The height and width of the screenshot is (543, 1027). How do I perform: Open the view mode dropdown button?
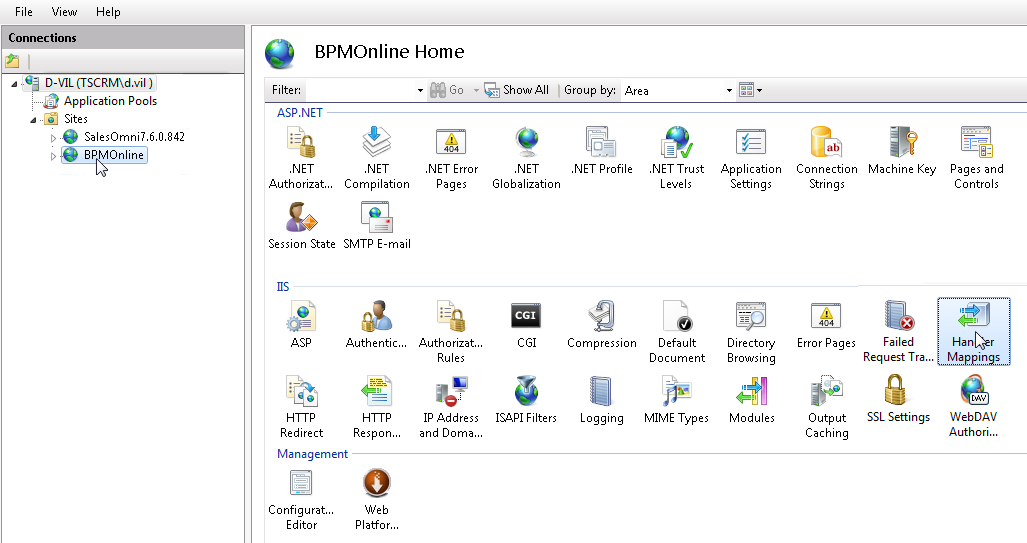pyautogui.click(x=751, y=90)
